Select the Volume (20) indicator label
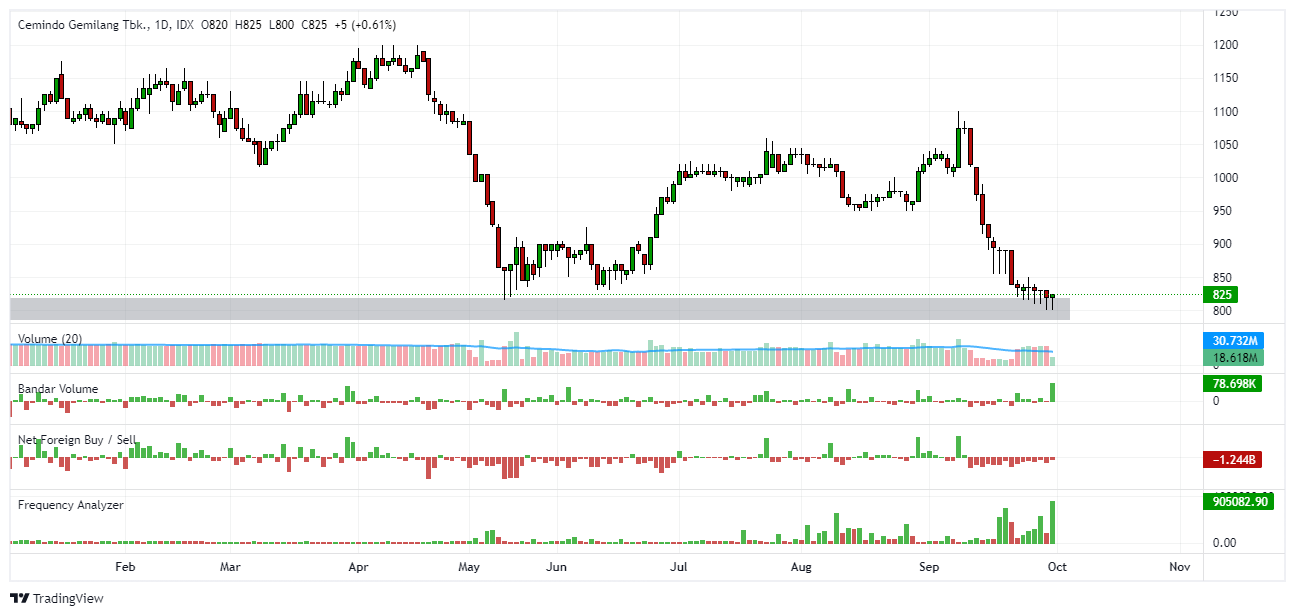 tap(48, 339)
